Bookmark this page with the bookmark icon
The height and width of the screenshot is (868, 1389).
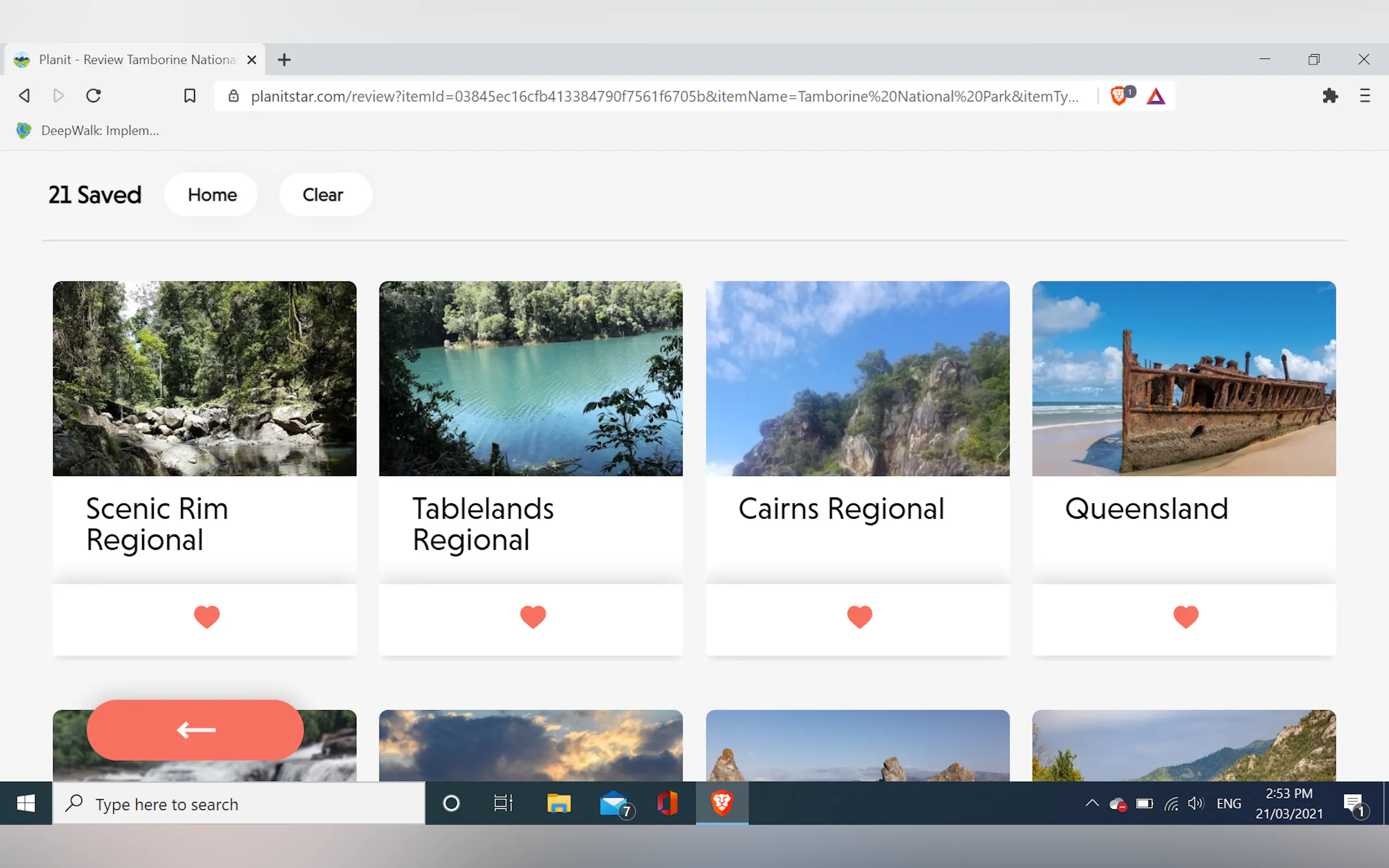pyautogui.click(x=190, y=96)
